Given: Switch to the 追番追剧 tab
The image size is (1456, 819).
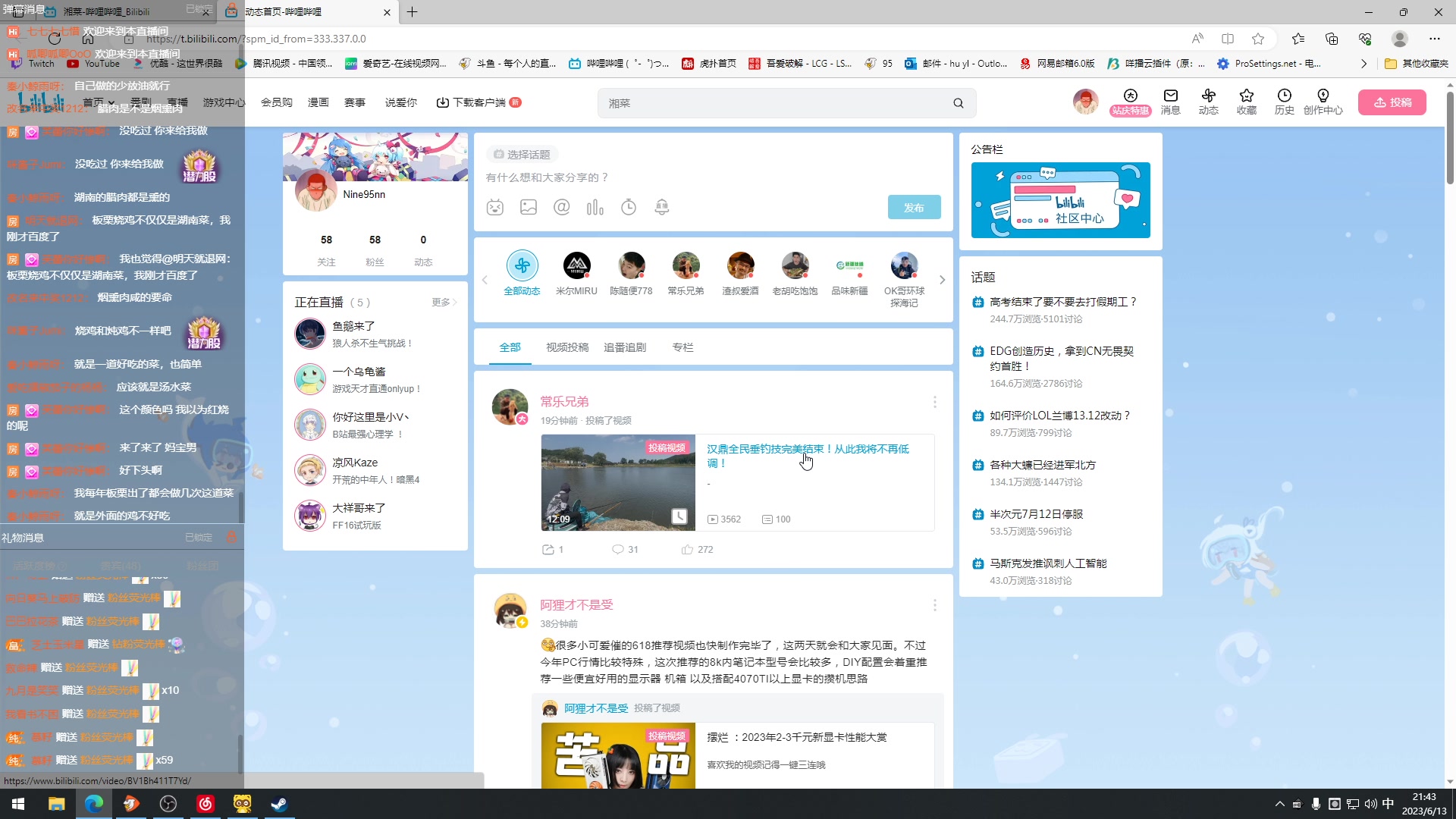Looking at the screenshot, I should pyautogui.click(x=625, y=347).
